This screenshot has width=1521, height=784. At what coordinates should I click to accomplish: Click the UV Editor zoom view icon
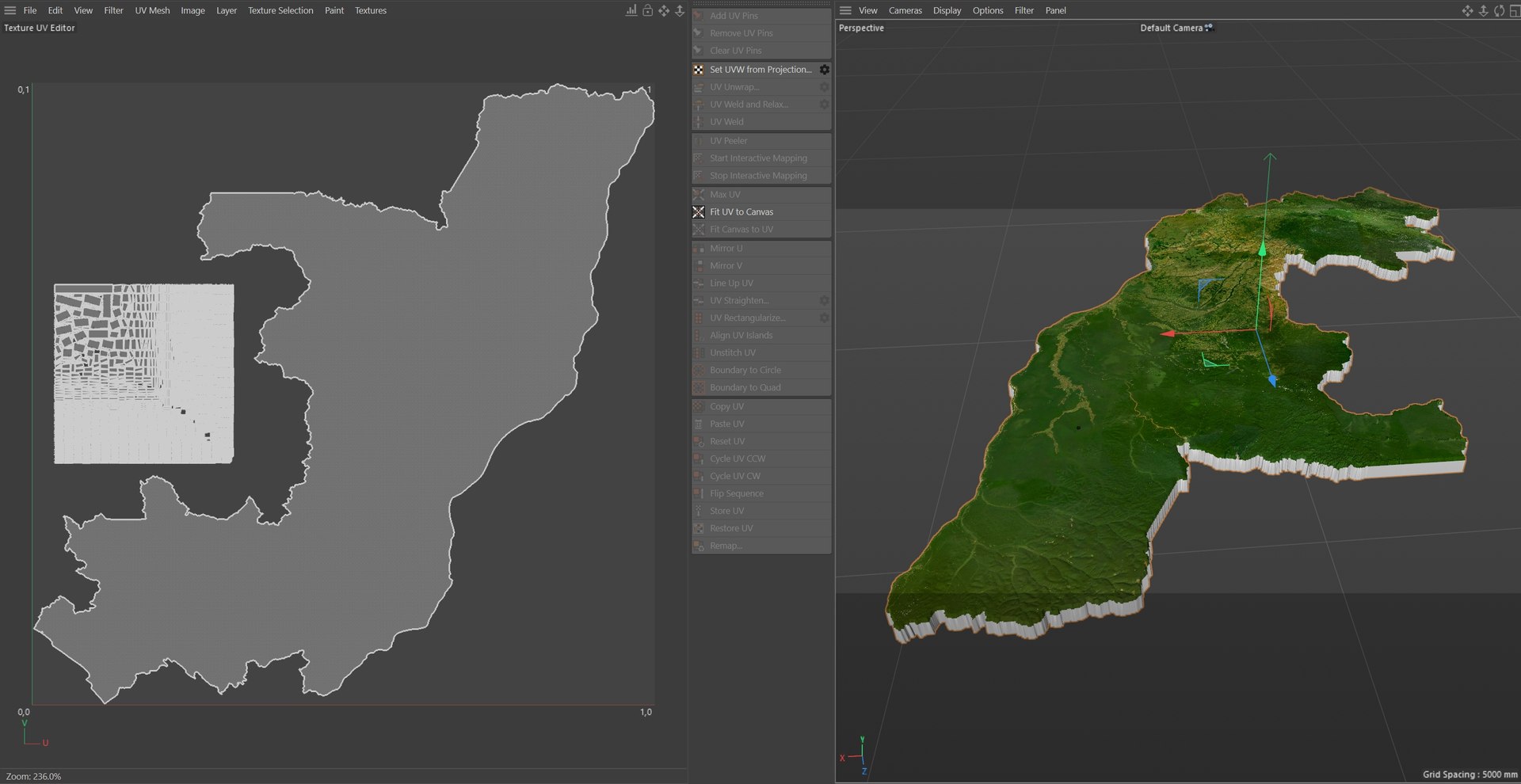(680, 10)
